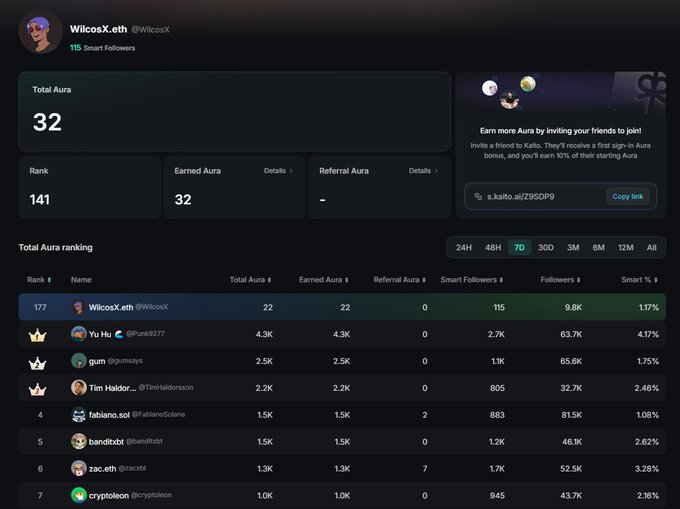This screenshot has height=509, width=680.
Task: Sort table by Smart % column
Action: coord(639,280)
